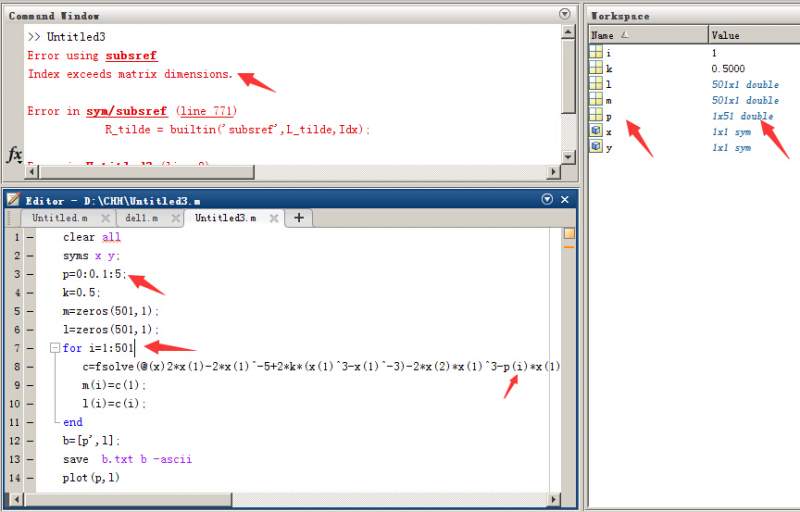Click the R_tilde builtin error line
Viewport: 800px width, 512px height.
[237, 130]
